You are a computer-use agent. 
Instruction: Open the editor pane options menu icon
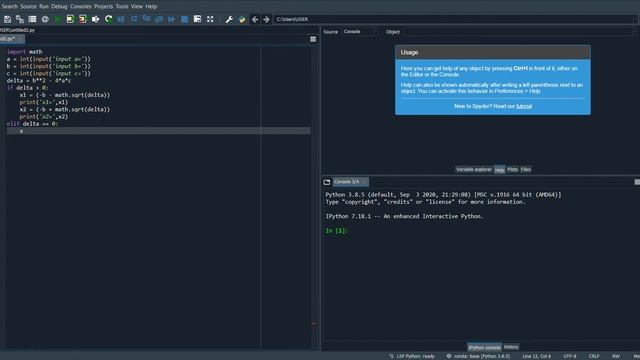pos(313,39)
